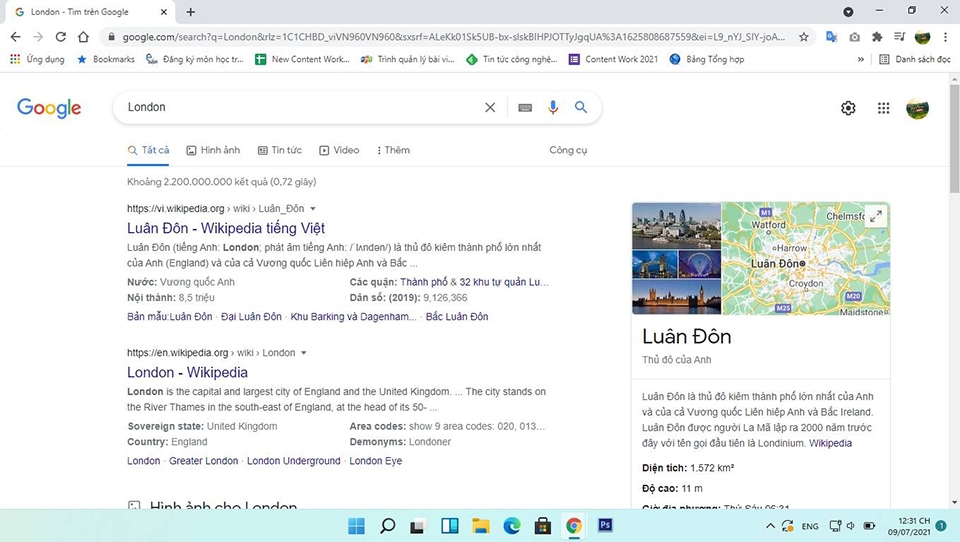Switch to the Tin tức tab

(x=280, y=150)
